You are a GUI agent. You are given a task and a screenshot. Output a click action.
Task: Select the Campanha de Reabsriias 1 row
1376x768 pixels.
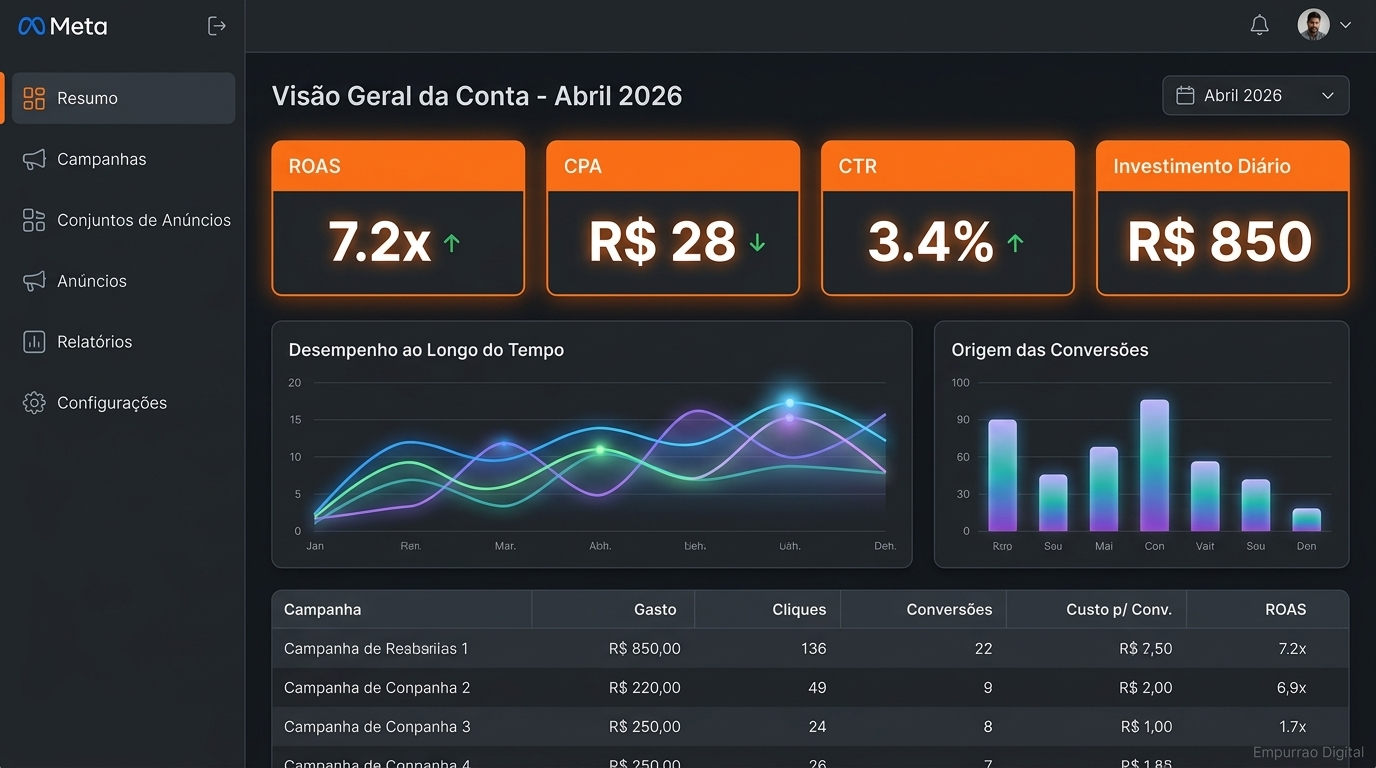[x=810, y=648]
